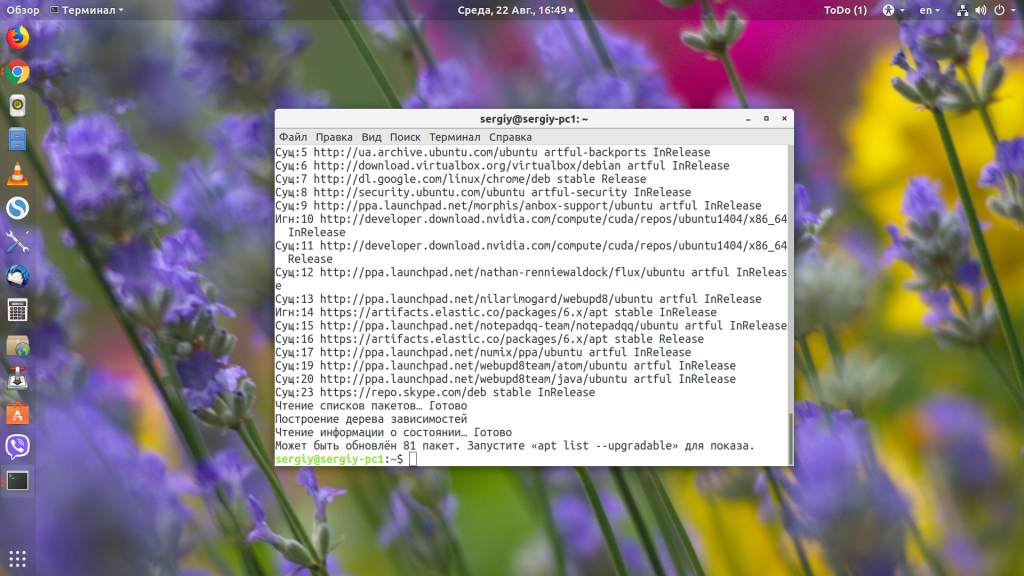Expand the Терминал app menu in top bar
This screenshot has width=1024, height=576.
coord(86,10)
